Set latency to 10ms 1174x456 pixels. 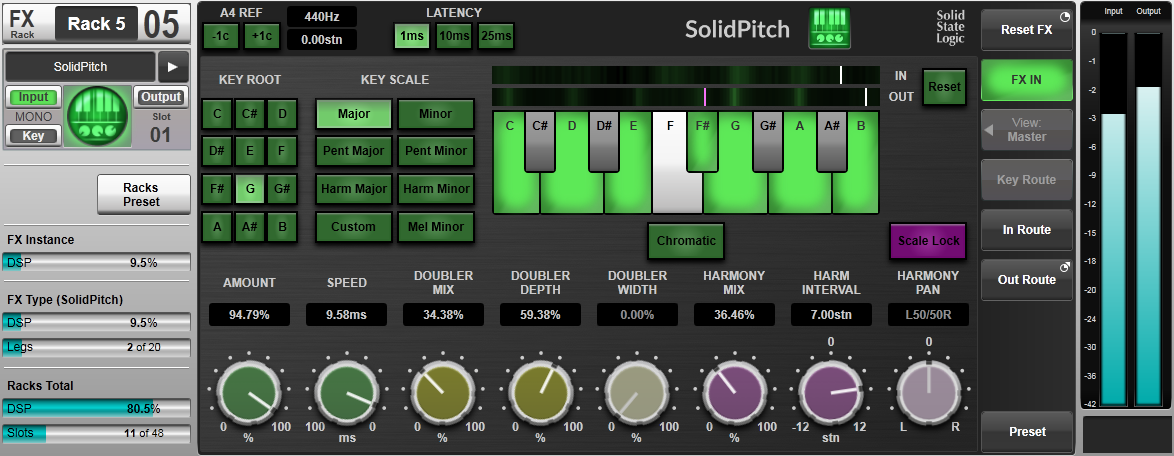tap(454, 36)
